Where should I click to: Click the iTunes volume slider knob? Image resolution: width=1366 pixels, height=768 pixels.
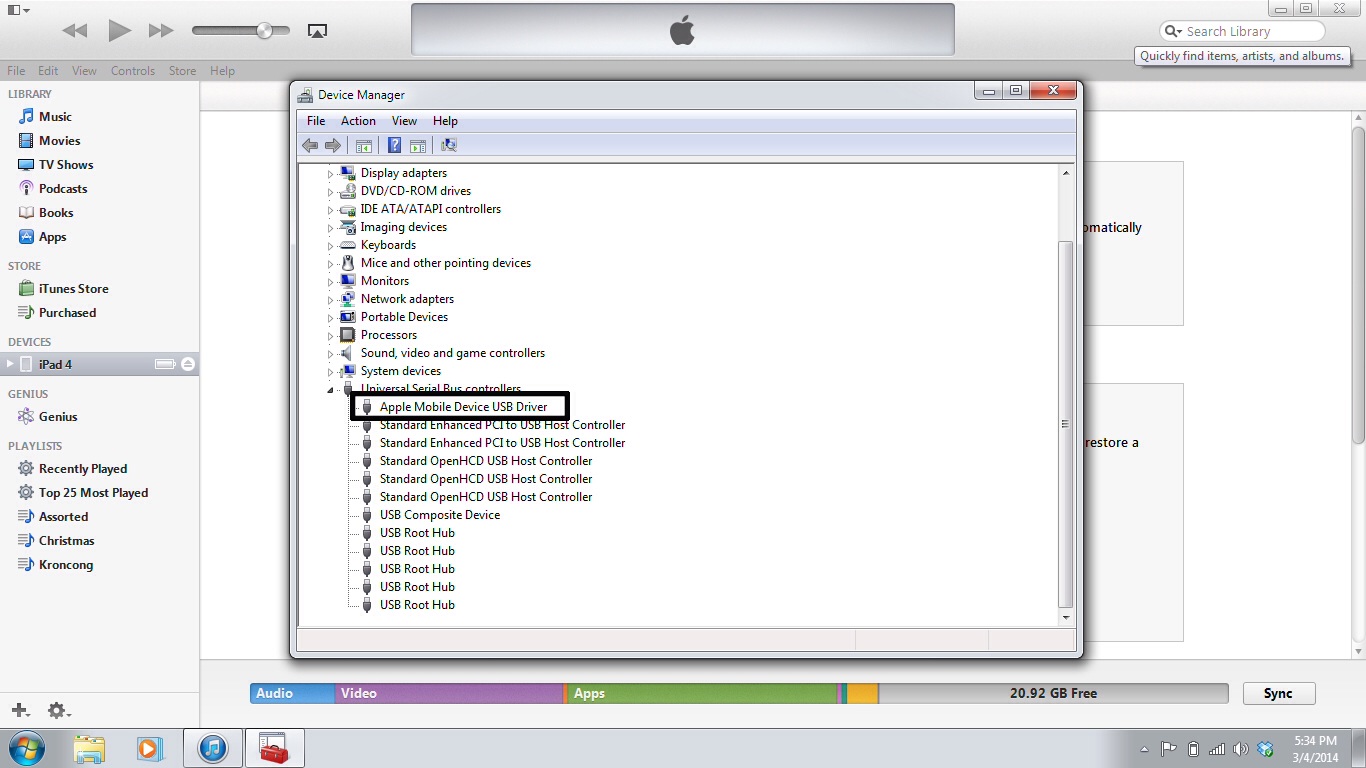pos(264,31)
